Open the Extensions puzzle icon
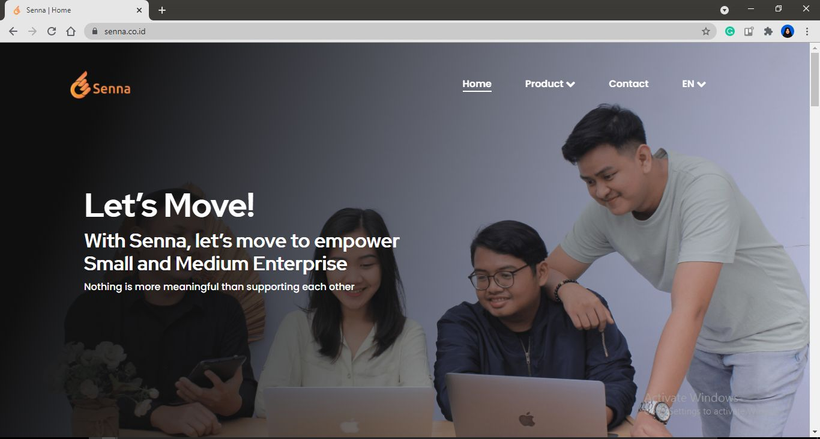This screenshot has height=439, width=820. coord(768,31)
